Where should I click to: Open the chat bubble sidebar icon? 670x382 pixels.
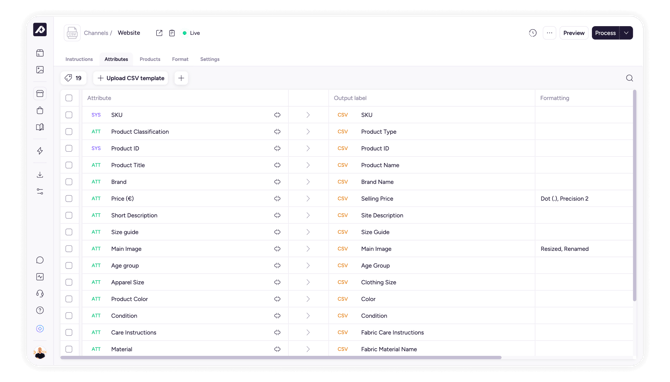click(x=40, y=260)
